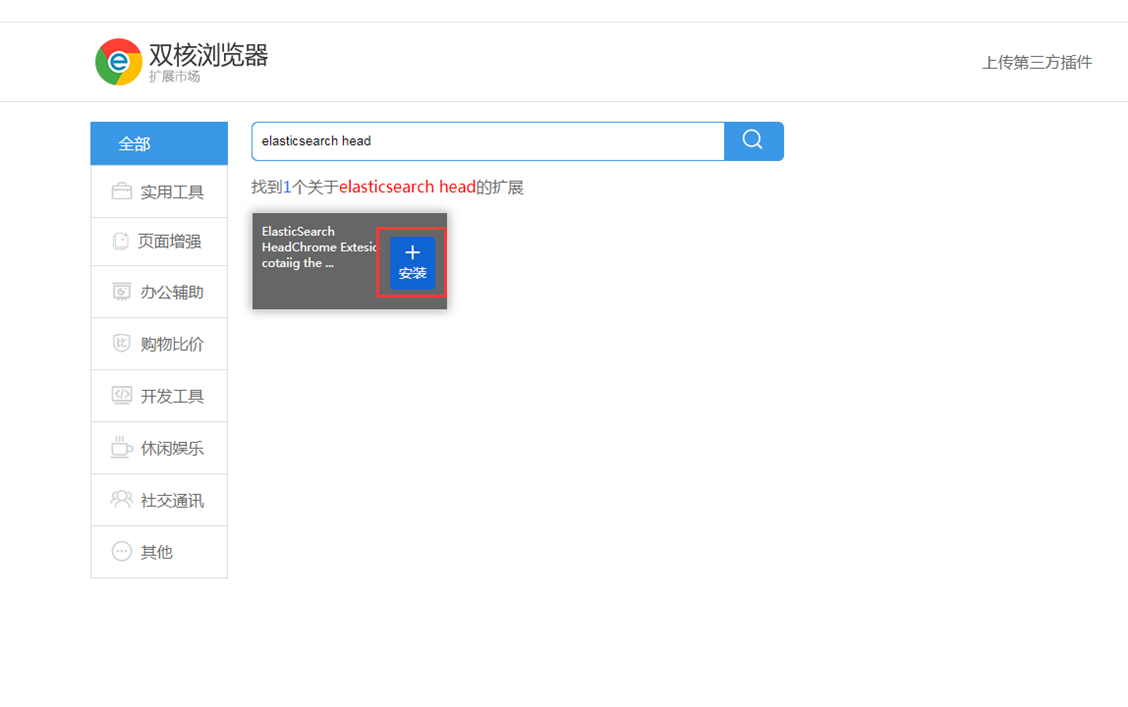Open the 页面增强 category

click(x=159, y=242)
